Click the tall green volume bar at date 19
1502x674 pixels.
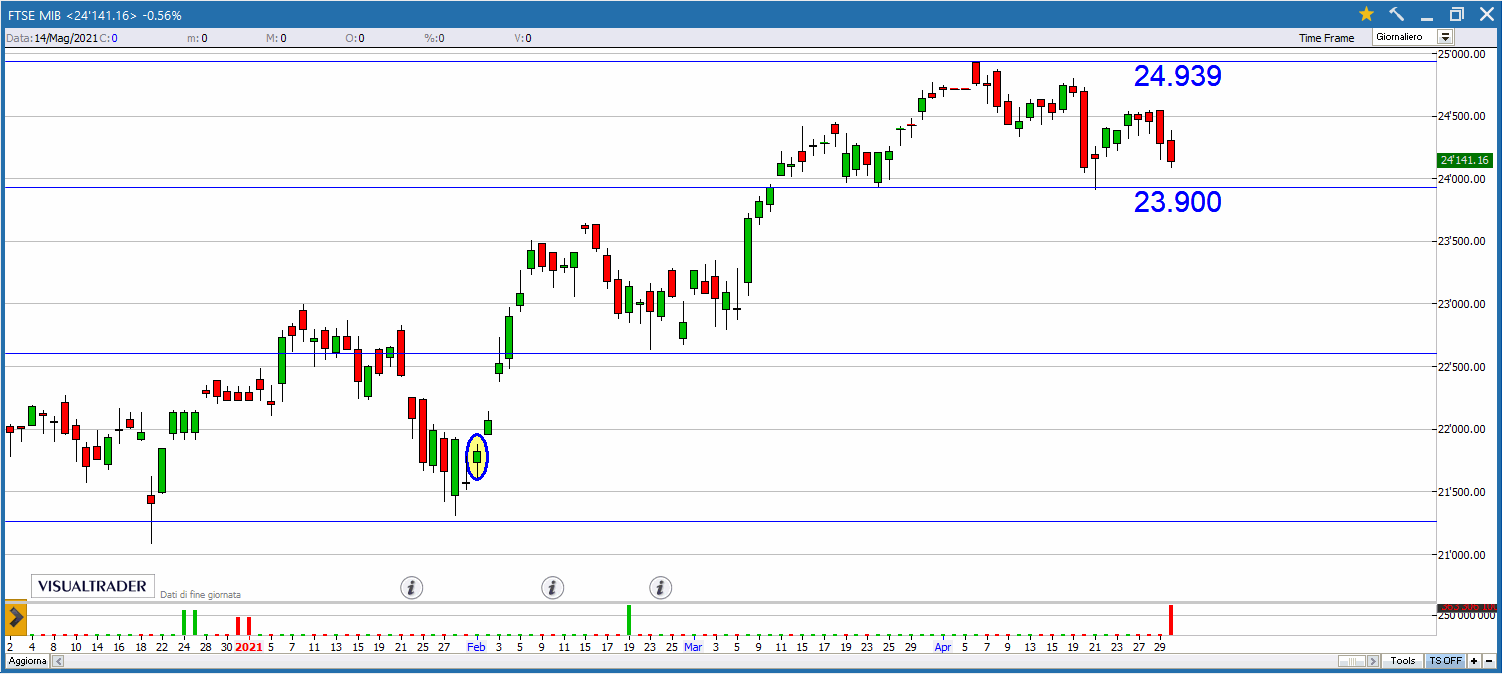(x=628, y=620)
